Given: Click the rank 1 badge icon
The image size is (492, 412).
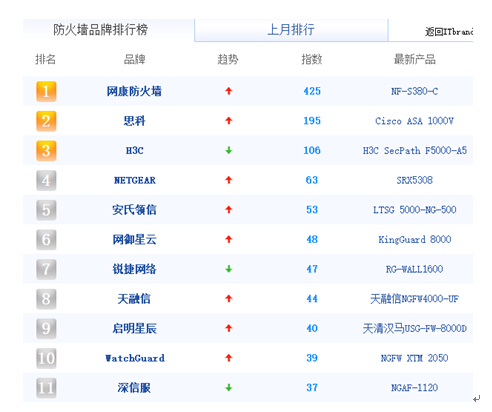Looking at the screenshot, I should tap(46, 91).
